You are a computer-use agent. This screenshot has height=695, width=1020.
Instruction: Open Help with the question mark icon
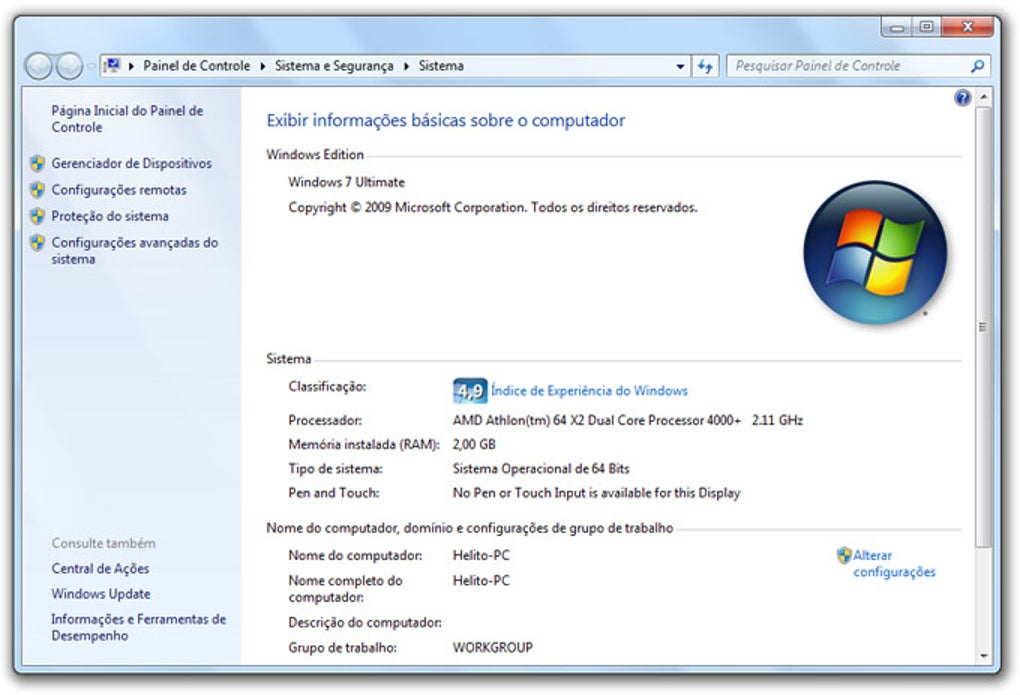tap(963, 98)
